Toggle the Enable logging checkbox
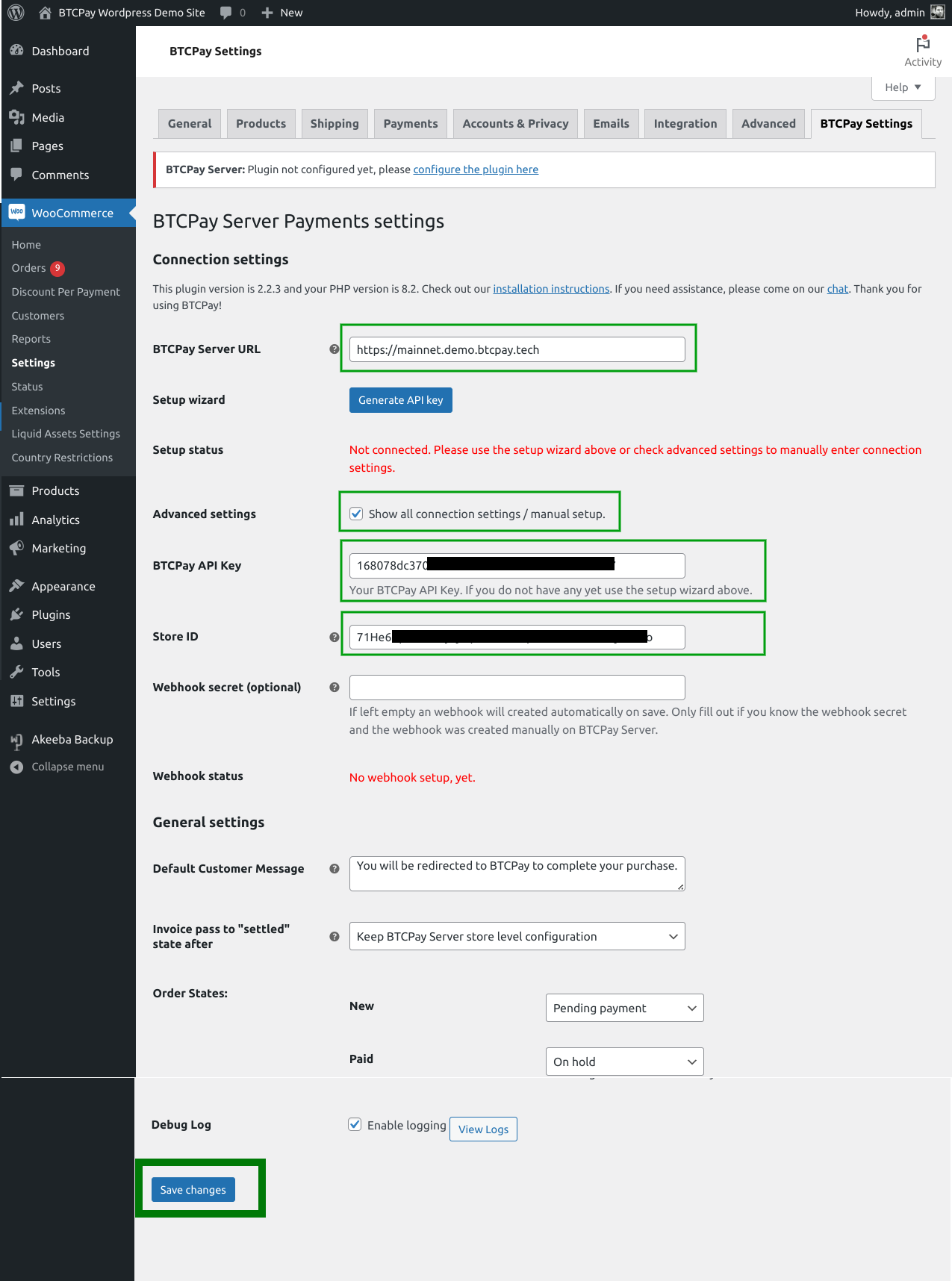 tap(355, 1124)
